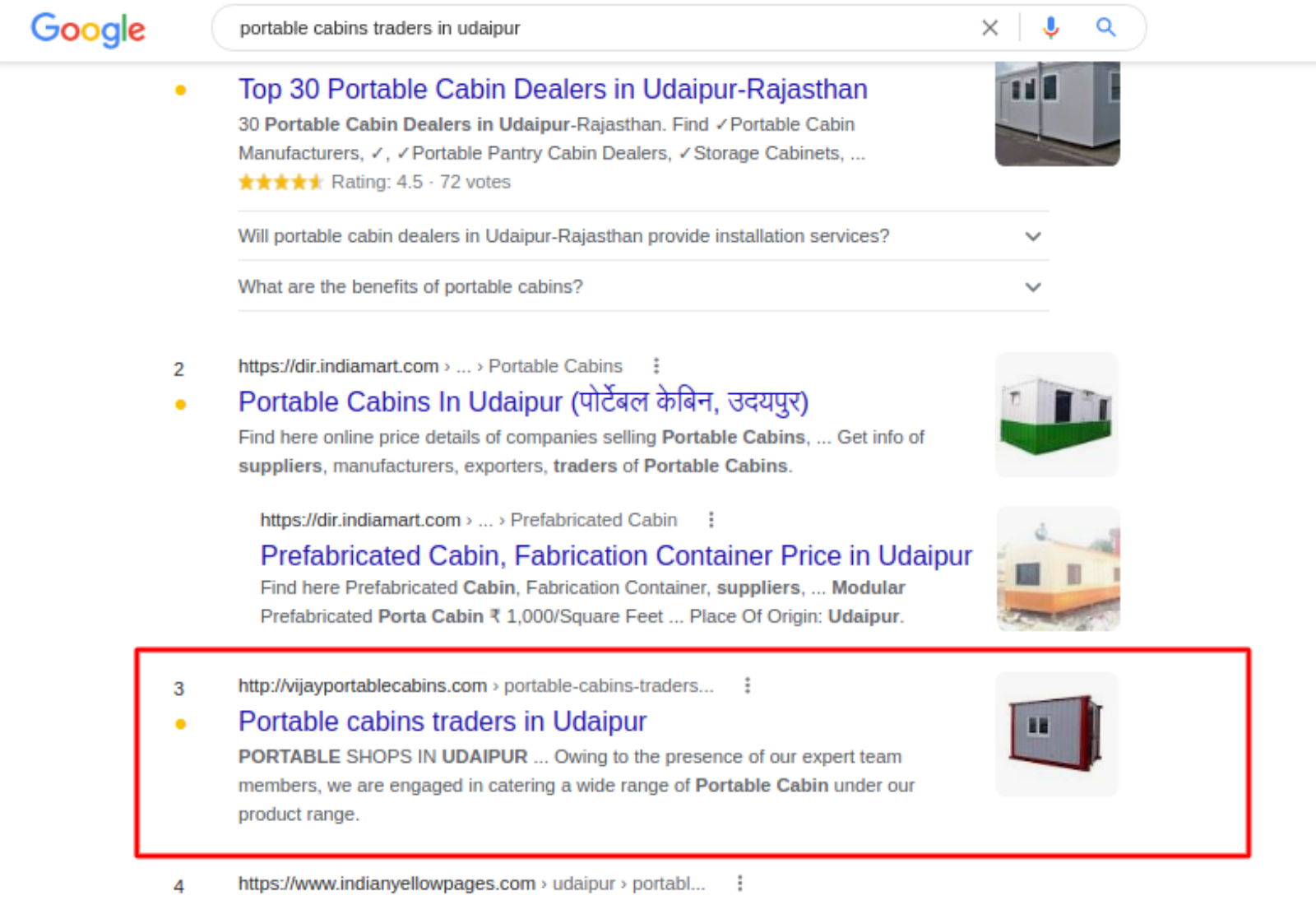Click inside the search input field
This screenshot has width=1316, height=905.
click(576, 27)
